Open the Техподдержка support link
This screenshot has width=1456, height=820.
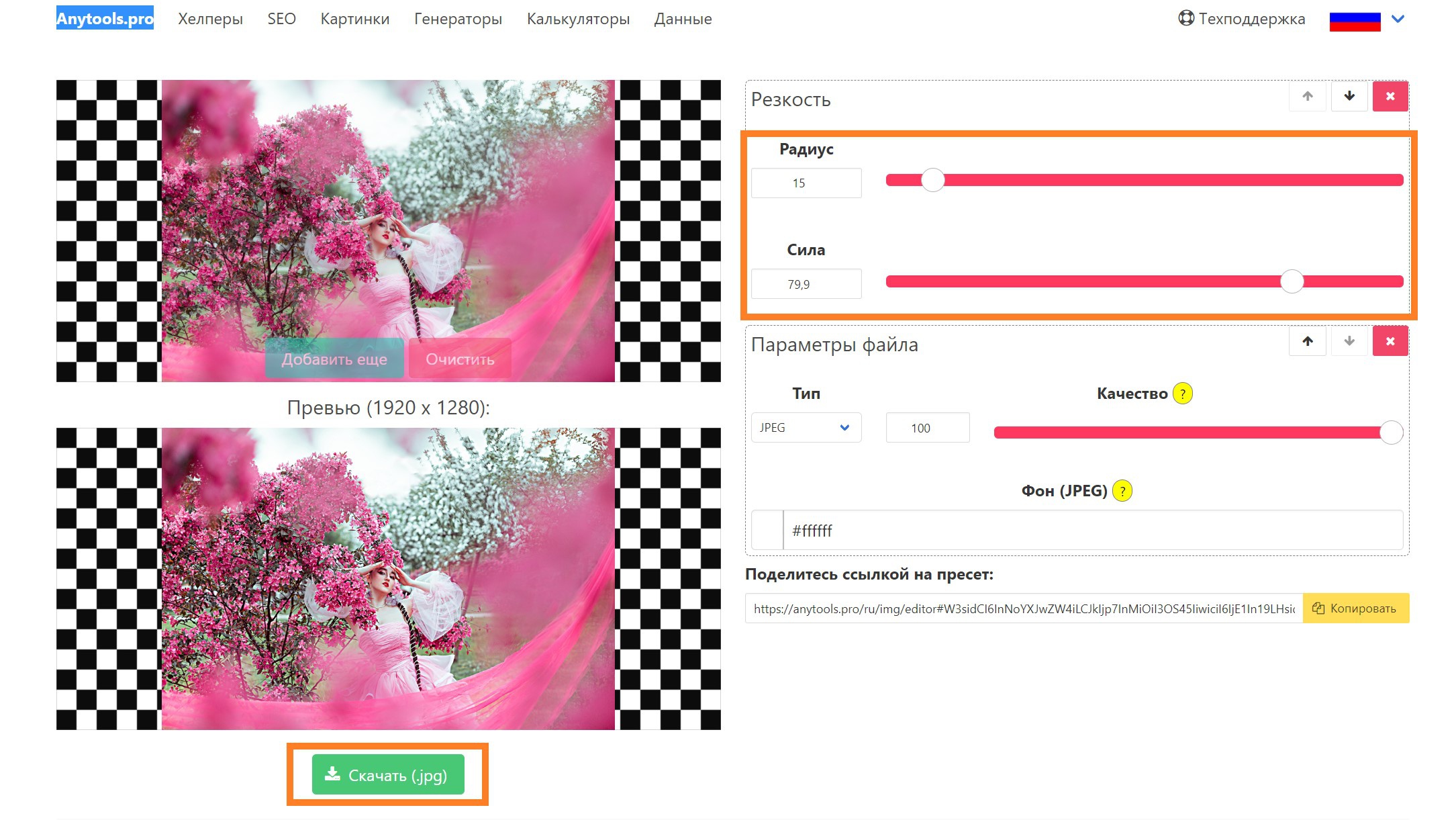[x=1241, y=19]
